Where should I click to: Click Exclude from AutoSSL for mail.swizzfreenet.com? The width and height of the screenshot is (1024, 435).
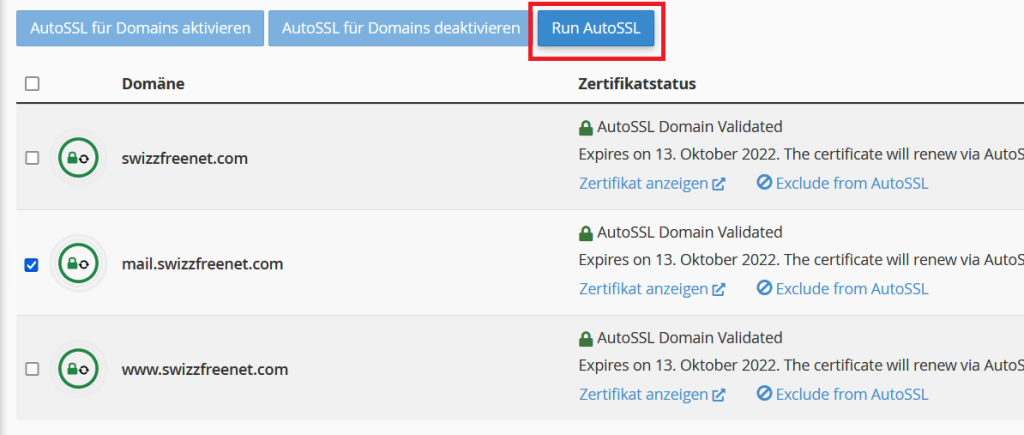(842, 289)
